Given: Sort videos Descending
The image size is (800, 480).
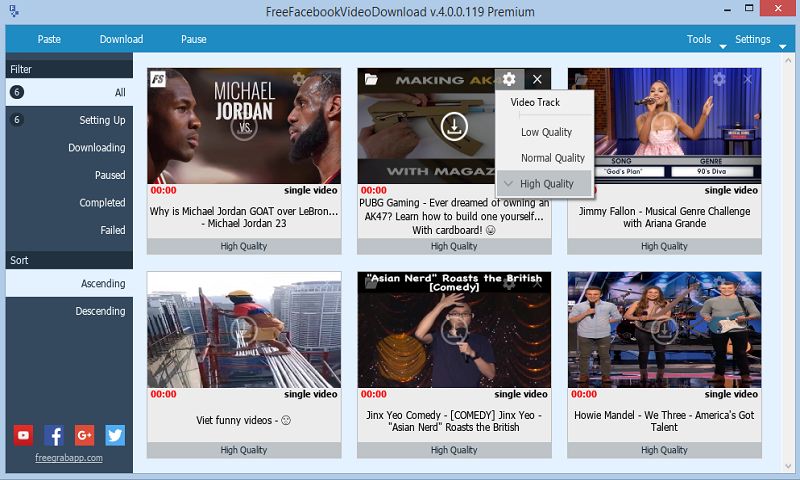Looking at the screenshot, I should click(69, 311).
